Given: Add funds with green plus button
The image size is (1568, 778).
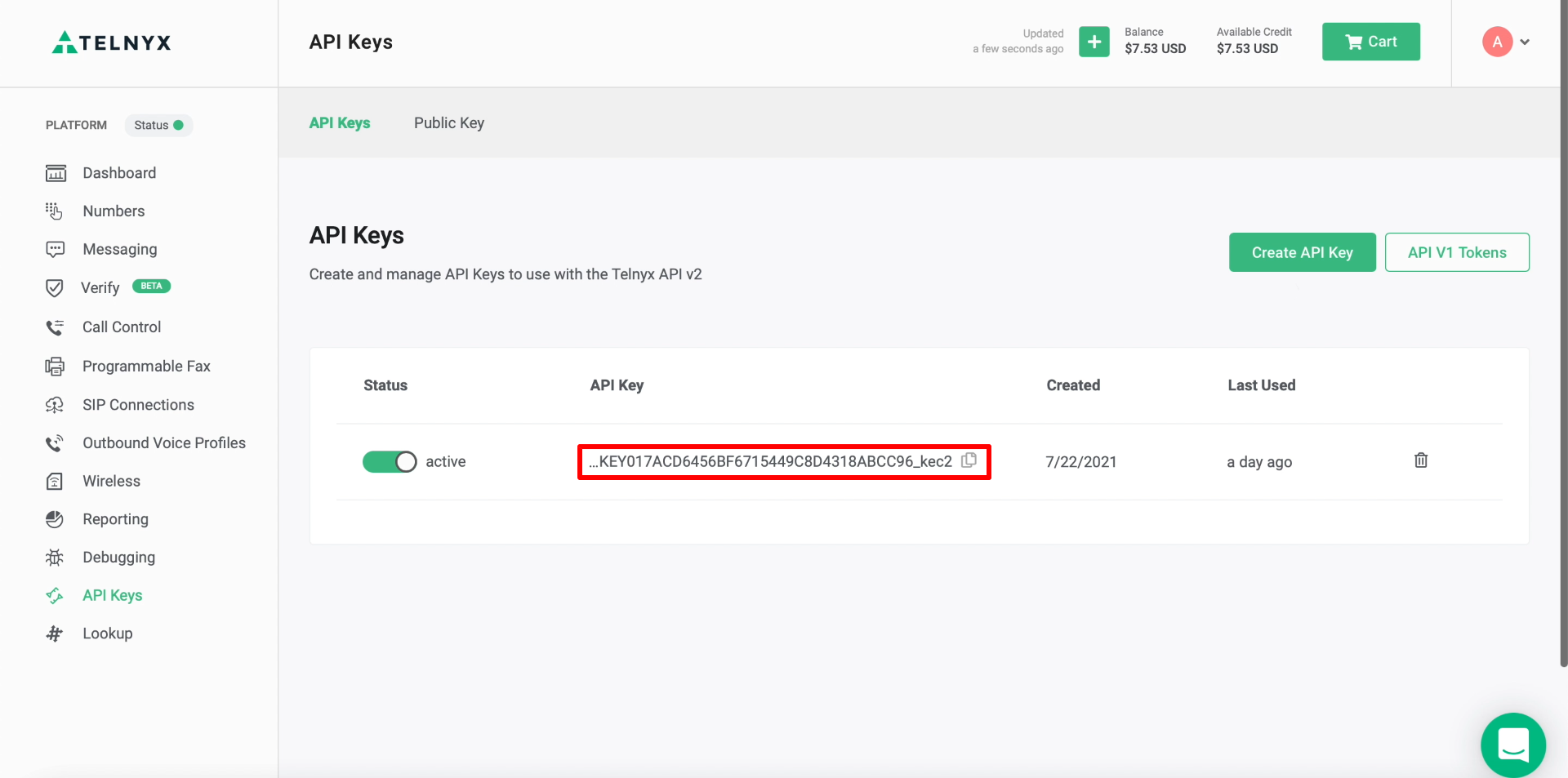Looking at the screenshot, I should point(1094,42).
